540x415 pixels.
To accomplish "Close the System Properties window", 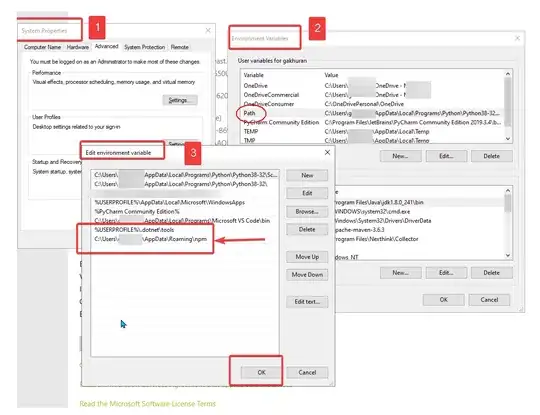I will pyautogui.click(x=208, y=31).
